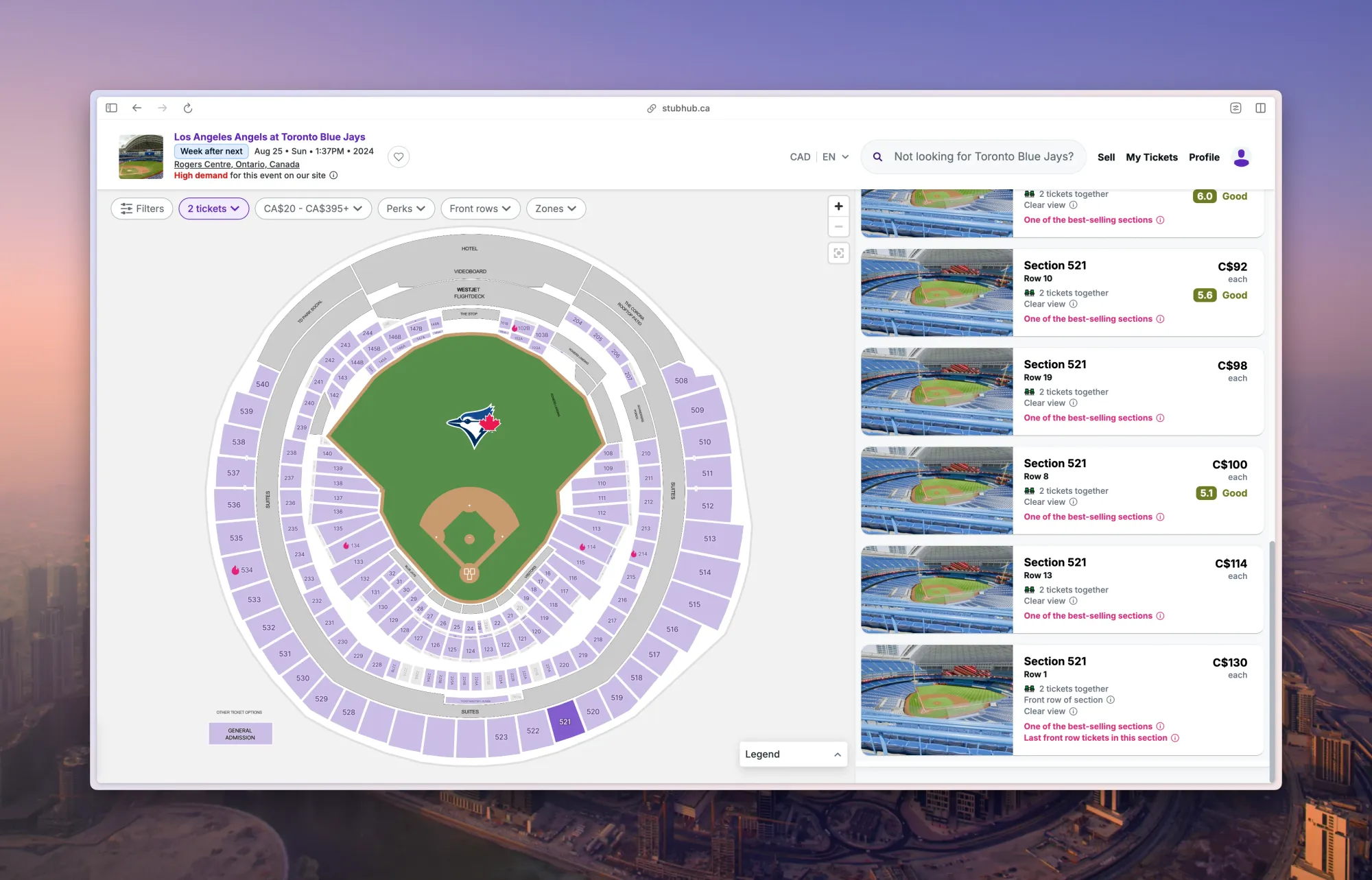Open Front row of section info icon
Screen dimensions: 1372x880
point(1110,700)
